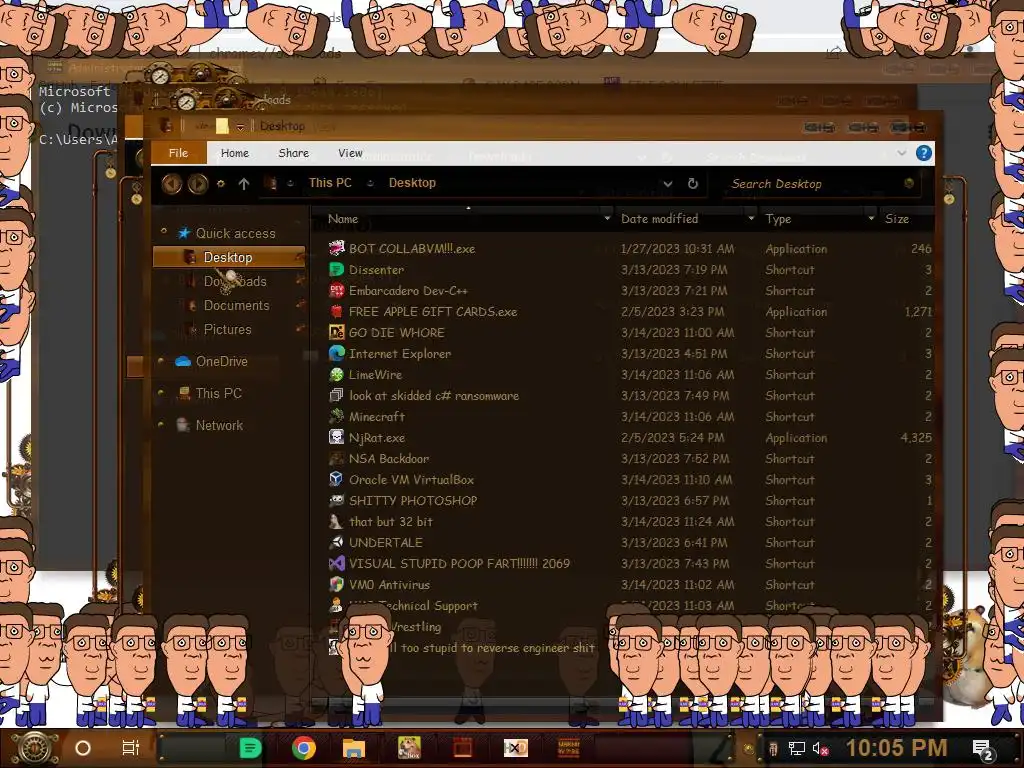The image size is (1024, 768).
Task: Switch to the Home ribbon tab
Action: pyautogui.click(x=234, y=153)
